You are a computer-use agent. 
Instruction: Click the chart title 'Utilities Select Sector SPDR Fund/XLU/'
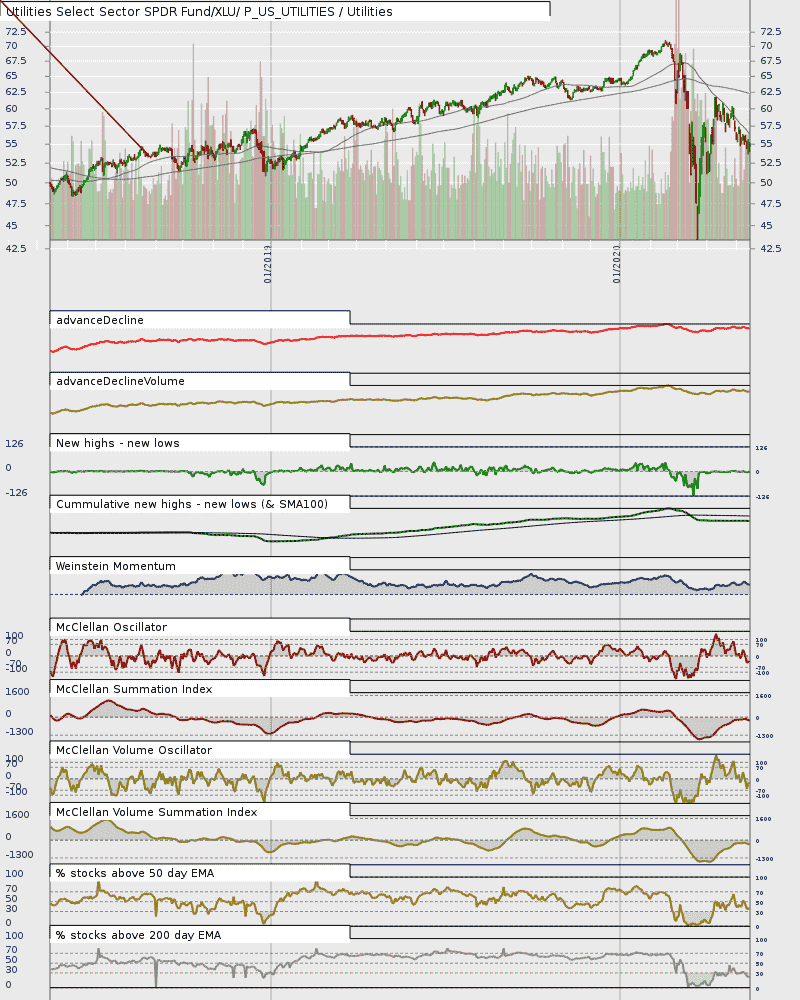[121, 11]
